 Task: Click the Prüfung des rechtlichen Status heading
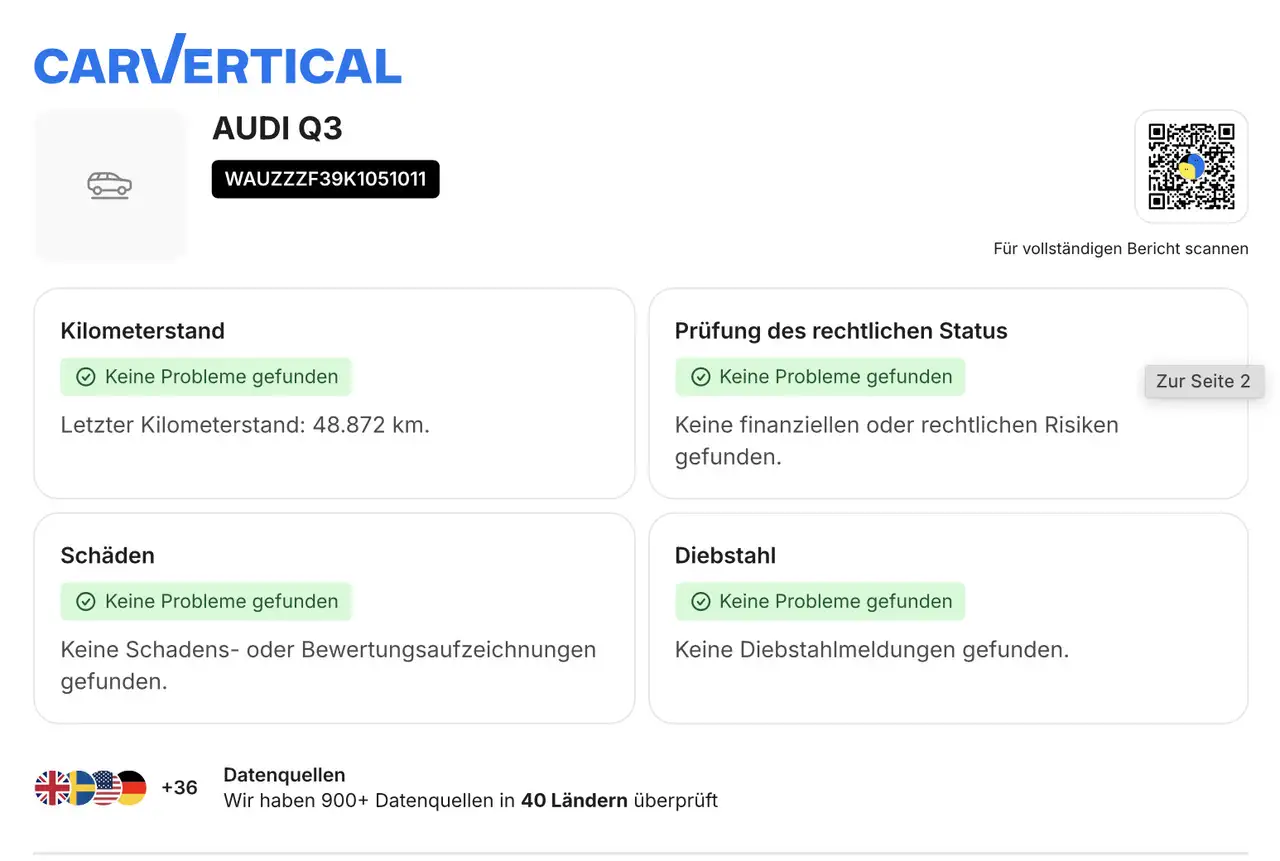pyautogui.click(x=840, y=331)
